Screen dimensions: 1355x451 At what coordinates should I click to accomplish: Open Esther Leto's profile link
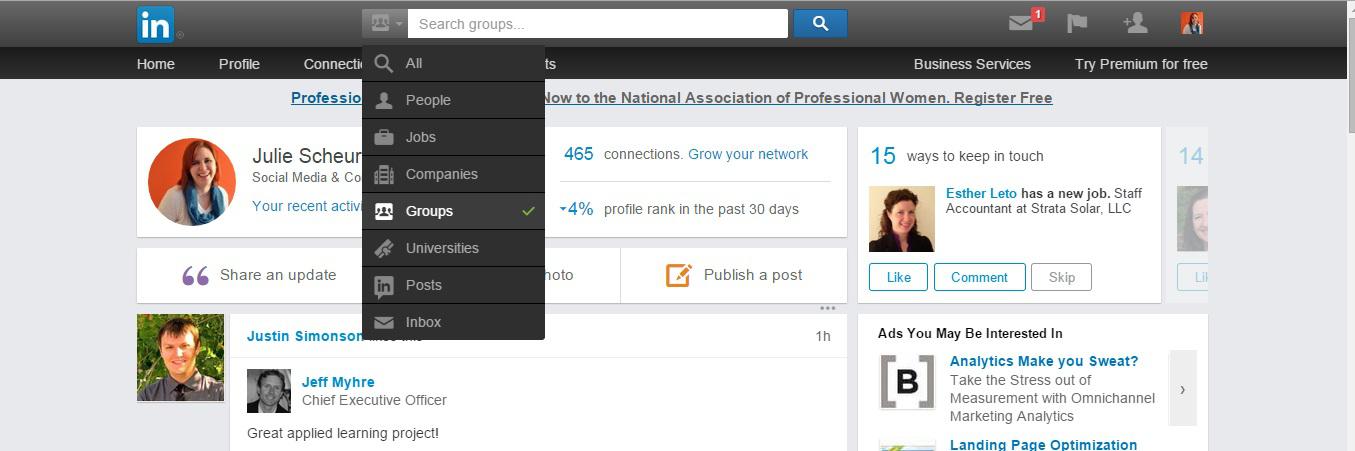click(981, 193)
